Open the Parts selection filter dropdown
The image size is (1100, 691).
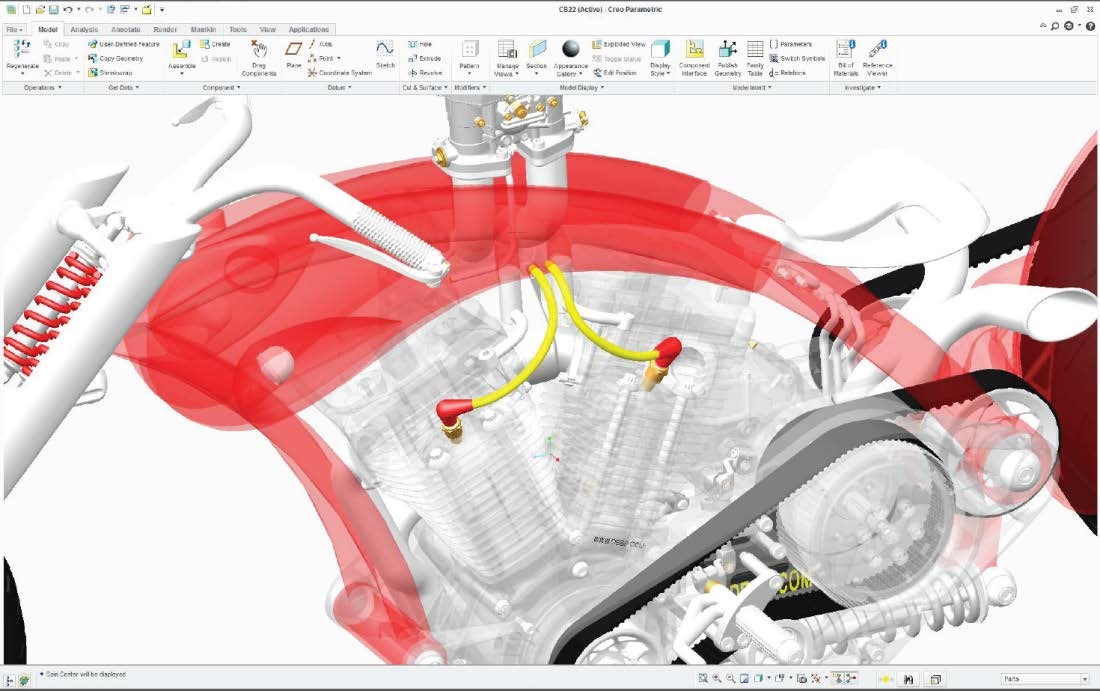(x=1044, y=680)
